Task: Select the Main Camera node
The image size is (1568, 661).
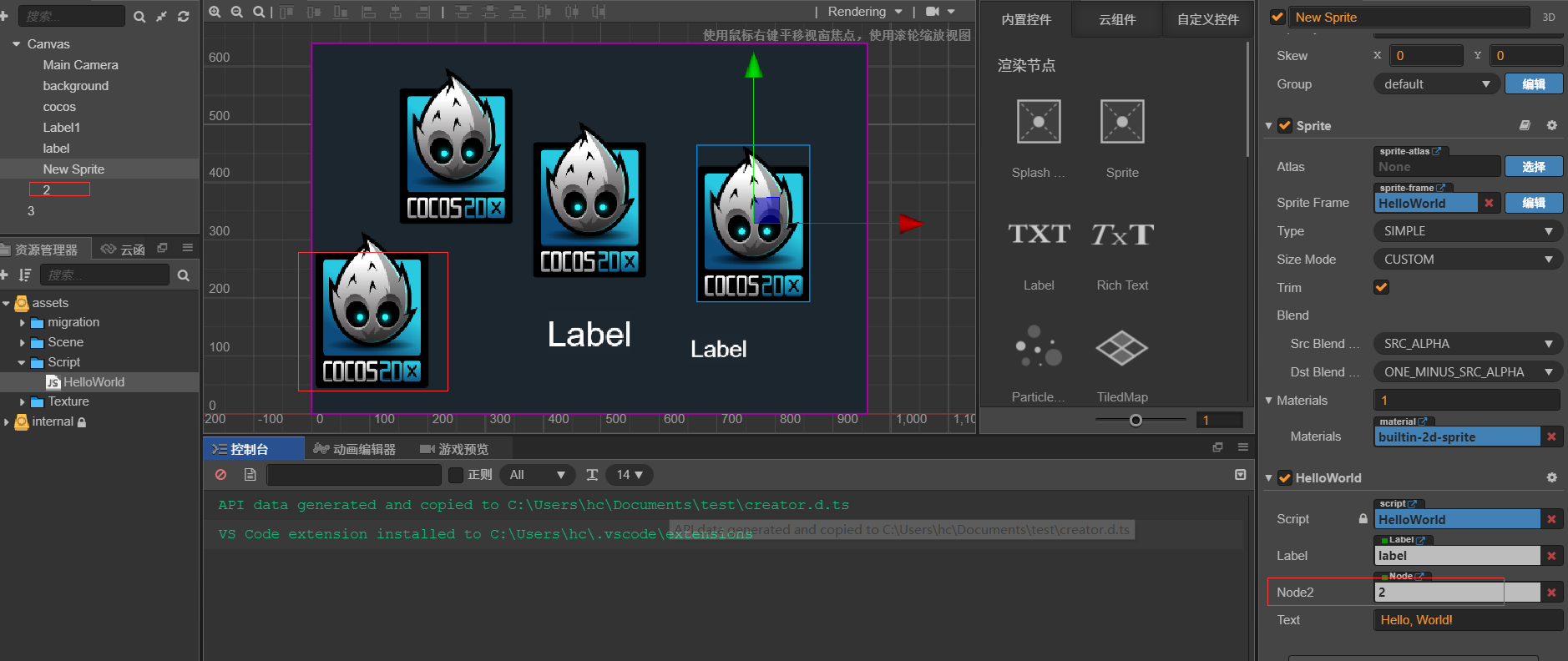Action: [x=80, y=64]
